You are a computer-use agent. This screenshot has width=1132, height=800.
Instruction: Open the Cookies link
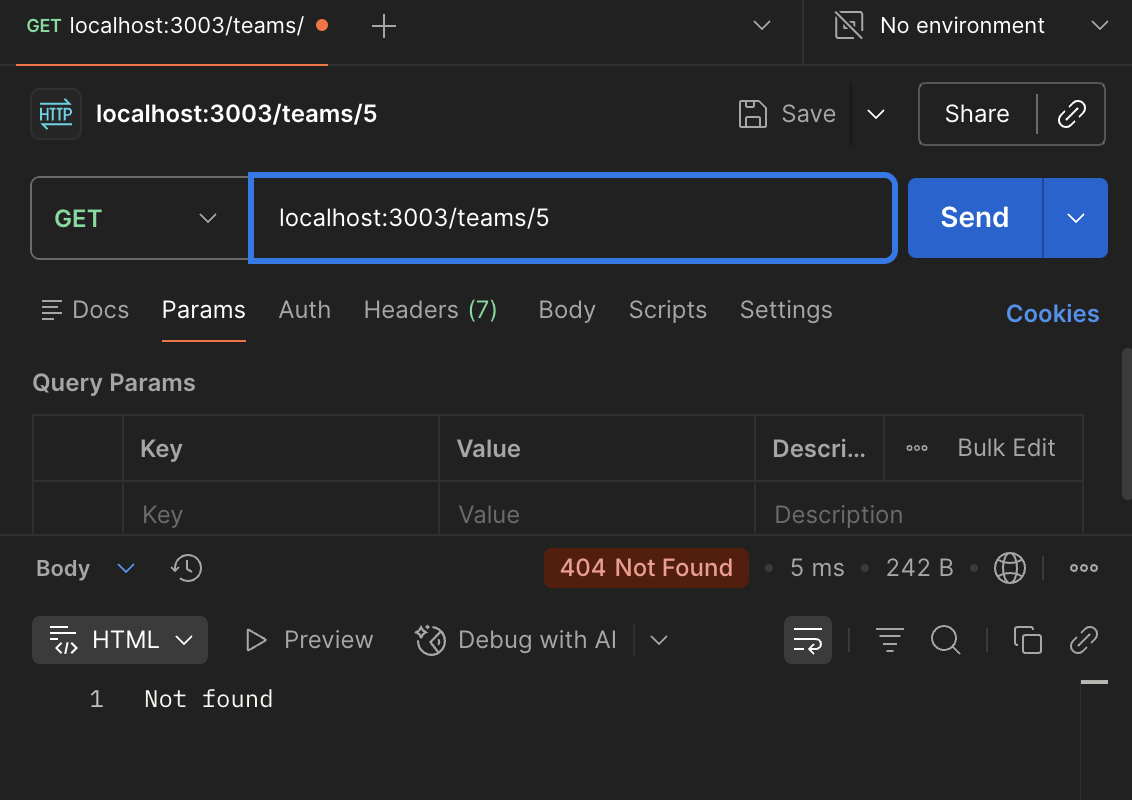tap(1052, 314)
